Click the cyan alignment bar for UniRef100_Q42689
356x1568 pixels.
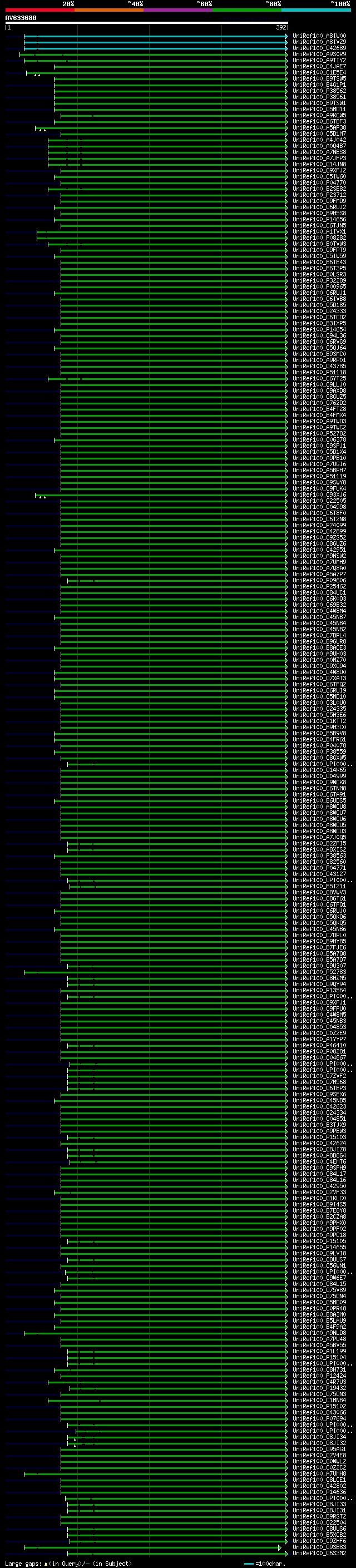tap(155, 48)
